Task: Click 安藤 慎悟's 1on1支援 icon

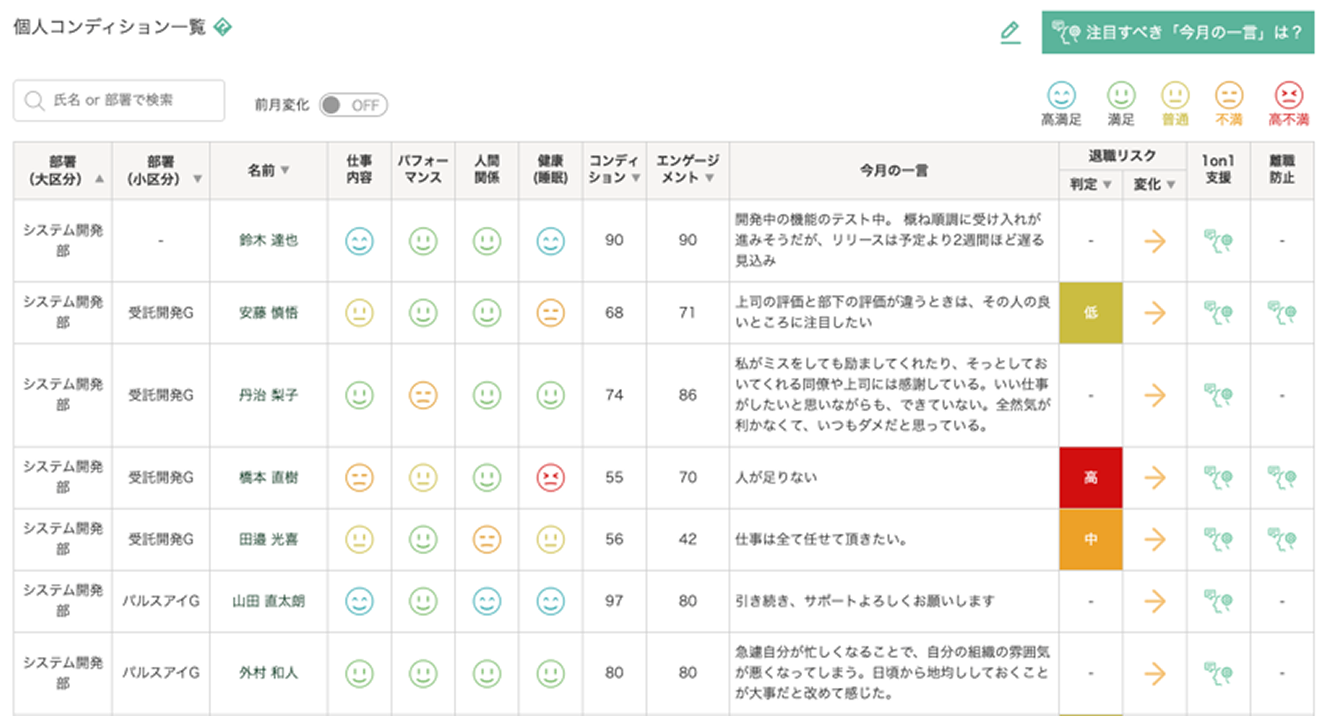Action: pos(1217,313)
